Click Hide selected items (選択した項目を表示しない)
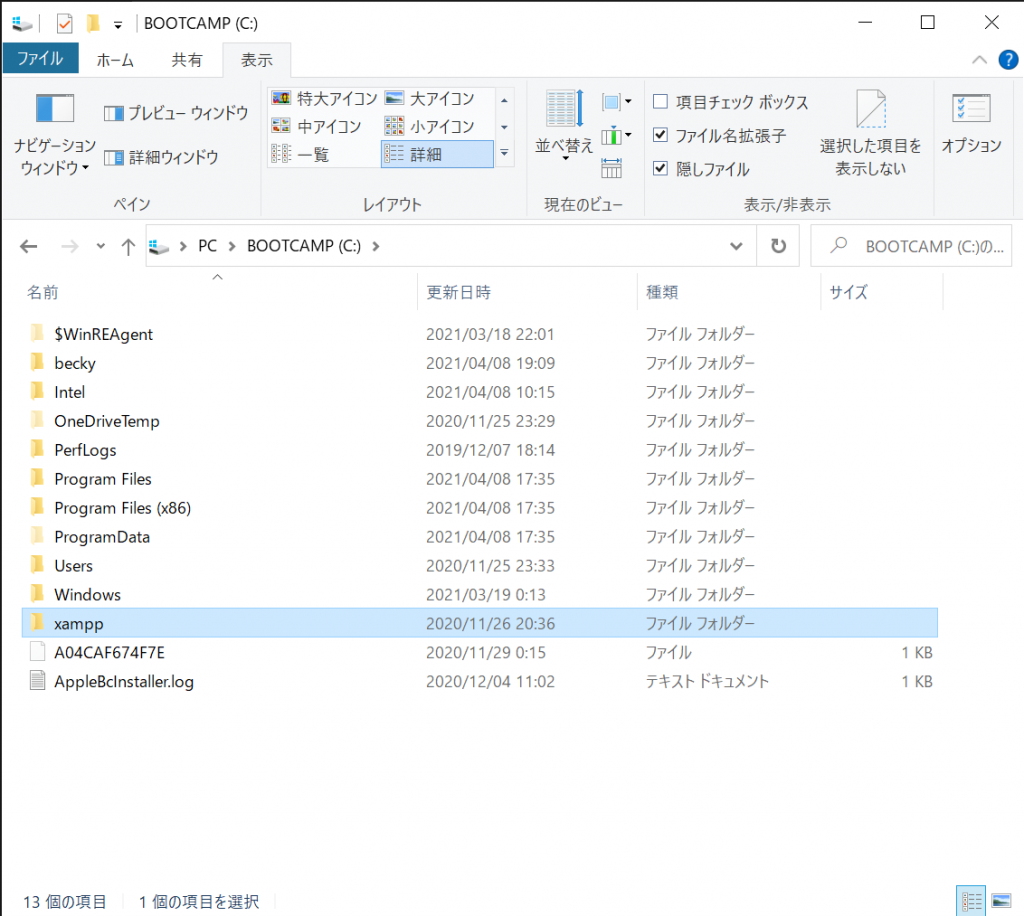This screenshot has height=916, width=1024. tap(870, 133)
